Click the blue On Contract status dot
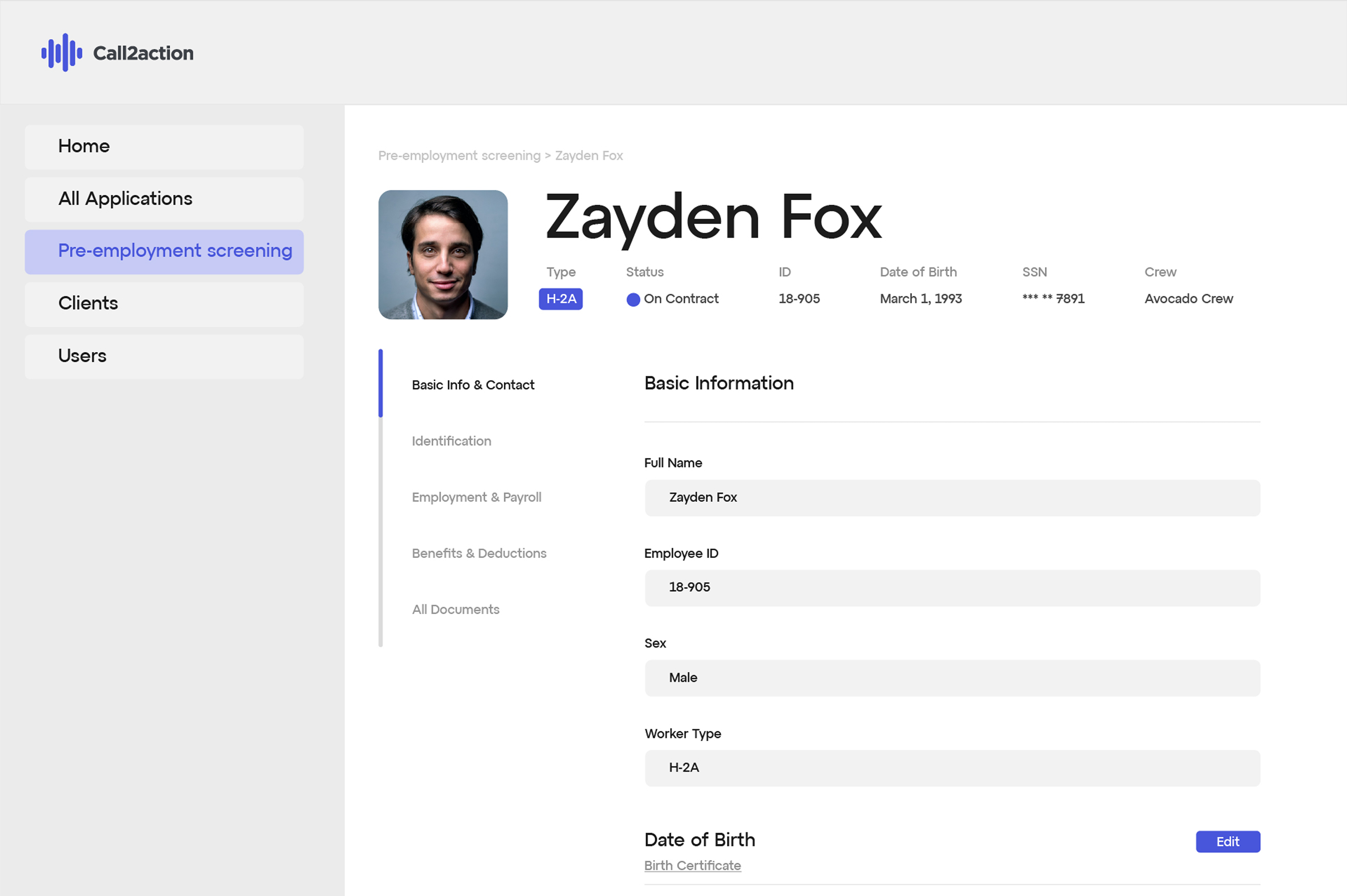The height and width of the screenshot is (896, 1347). (x=633, y=299)
